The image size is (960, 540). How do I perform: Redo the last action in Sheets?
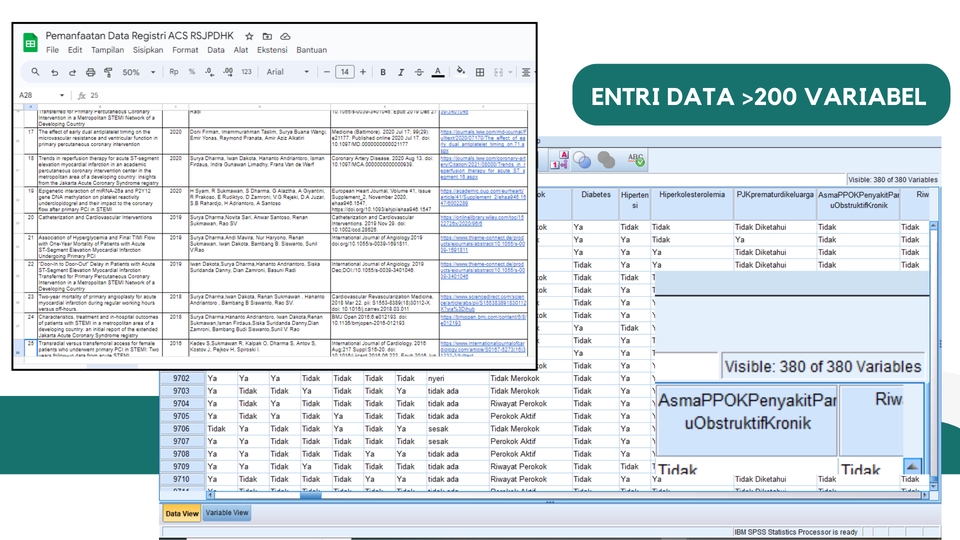pos(72,72)
